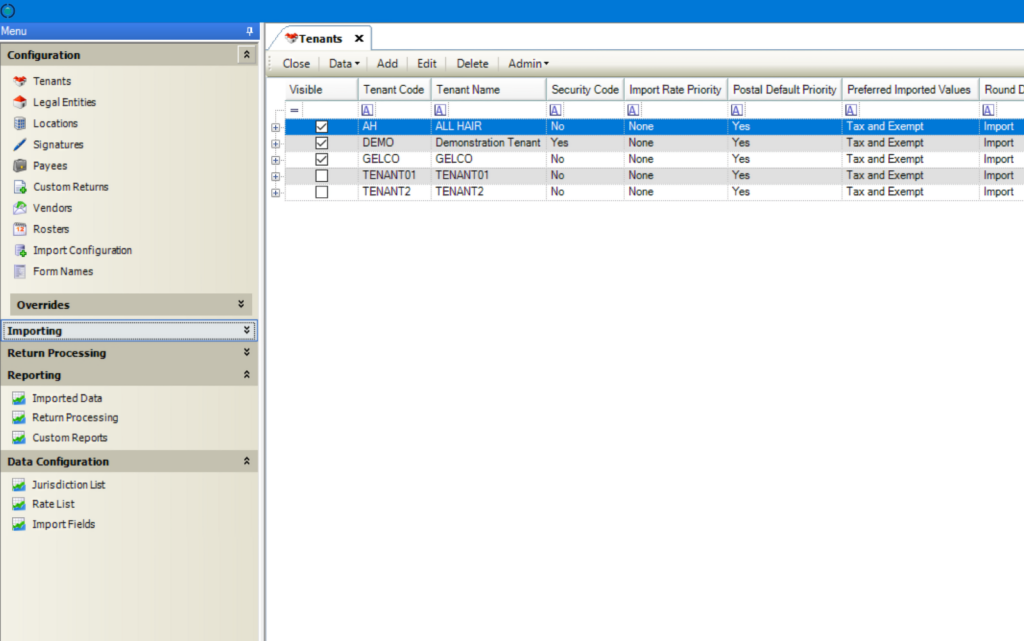The width and height of the screenshot is (1024, 641).
Task: Click the Edit button in the toolbar
Action: [426, 63]
